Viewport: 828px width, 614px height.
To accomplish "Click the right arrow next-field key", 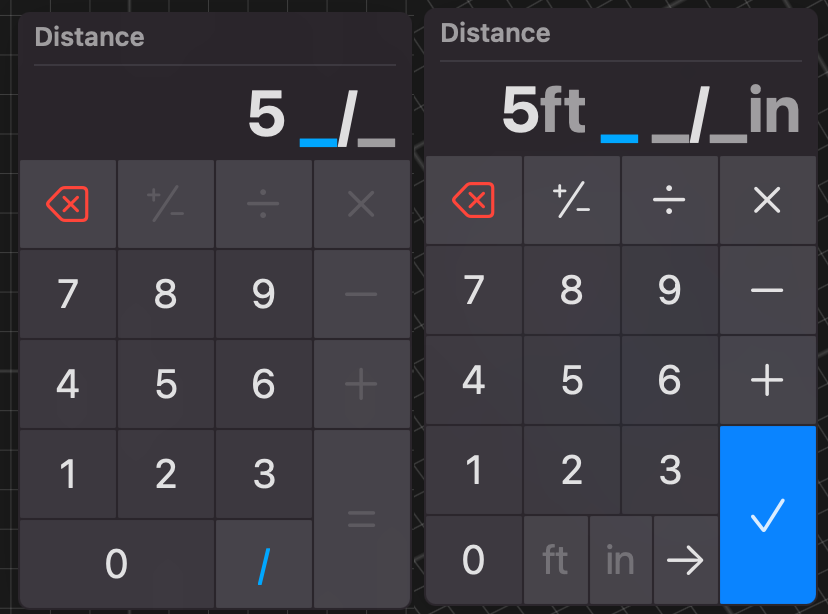I will [x=685, y=560].
